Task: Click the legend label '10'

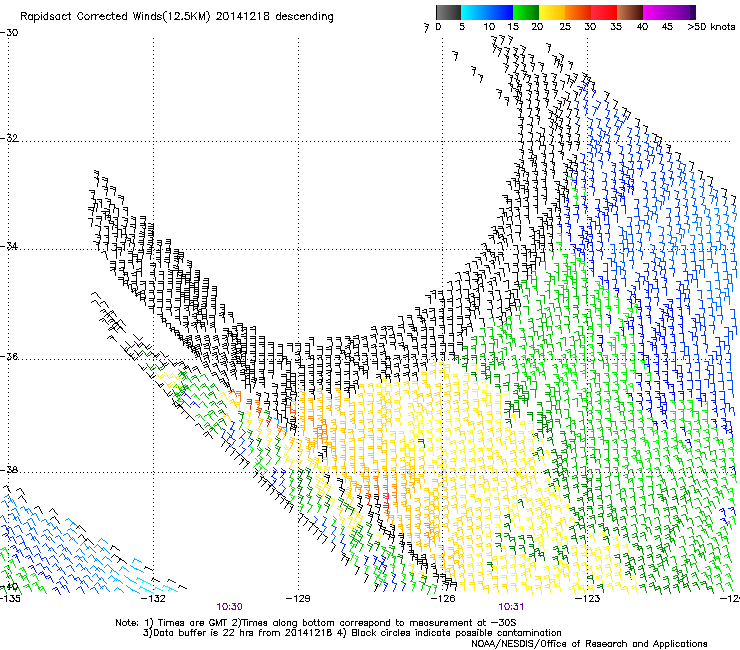Action: [489, 27]
